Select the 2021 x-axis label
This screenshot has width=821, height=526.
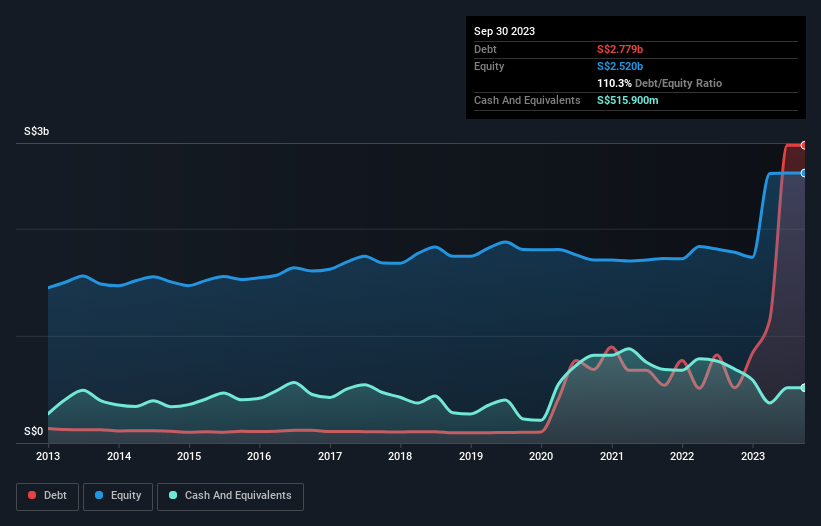point(611,457)
